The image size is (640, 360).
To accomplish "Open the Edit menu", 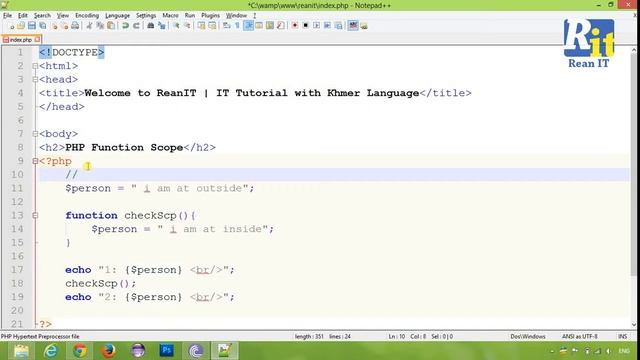I will pyautogui.click(x=22, y=16).
